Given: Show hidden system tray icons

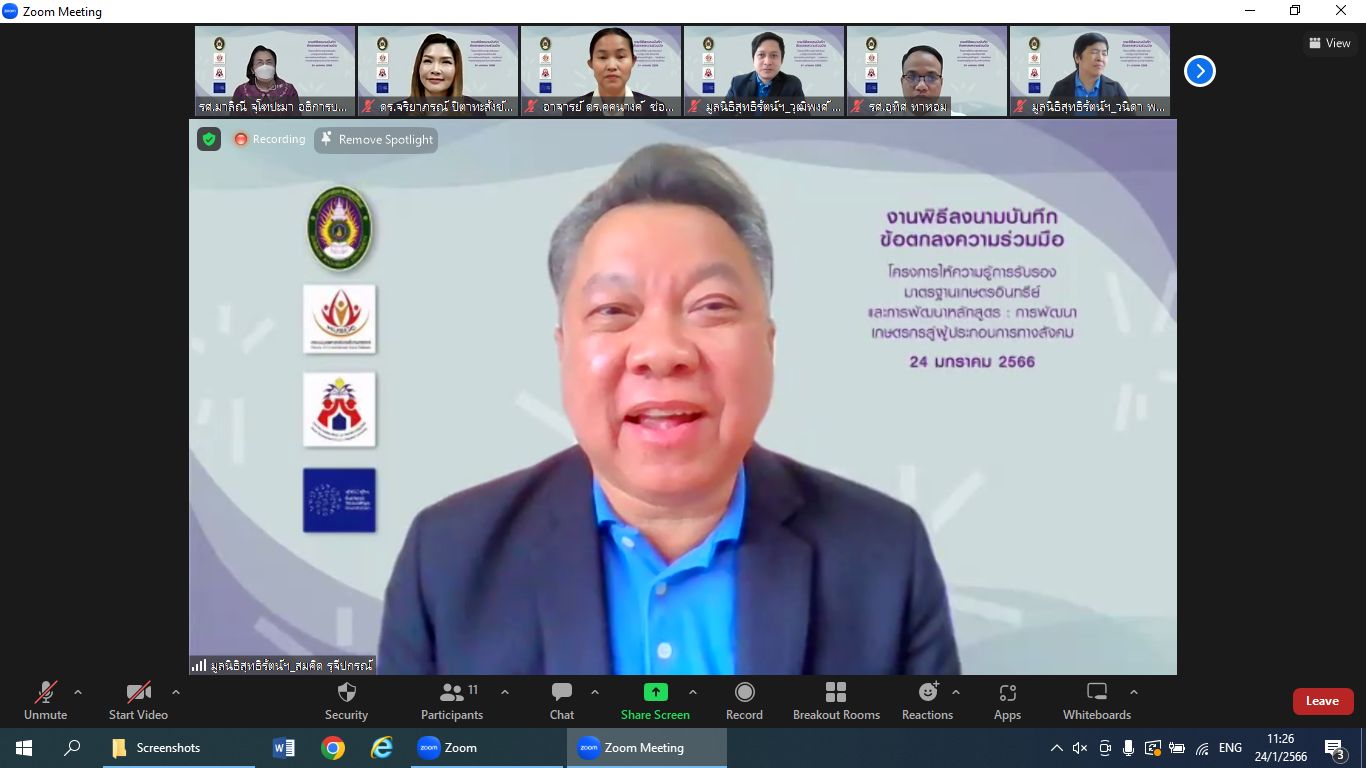Looking at the screenshot, I should point(1057,748).
